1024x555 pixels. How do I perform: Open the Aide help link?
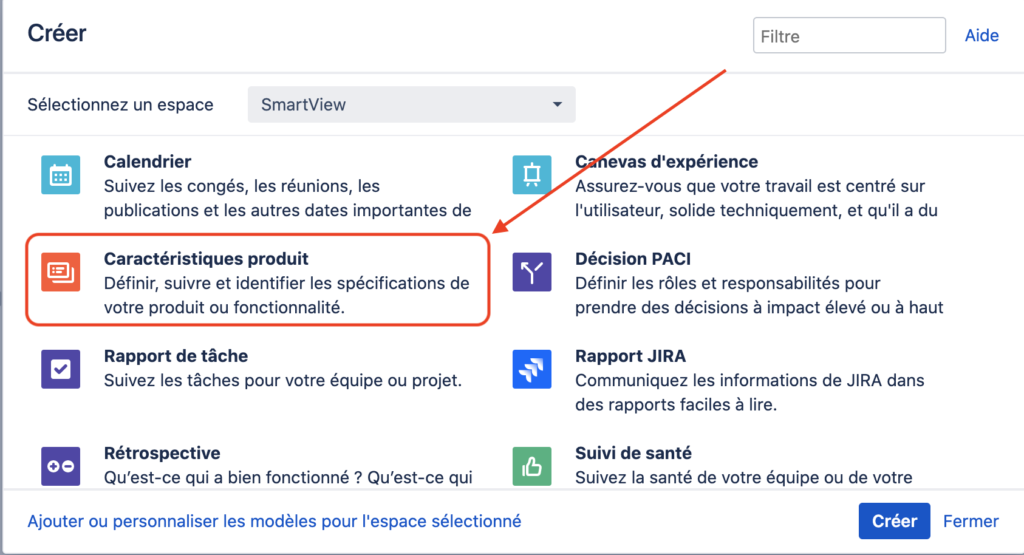[x=981, y=36]
